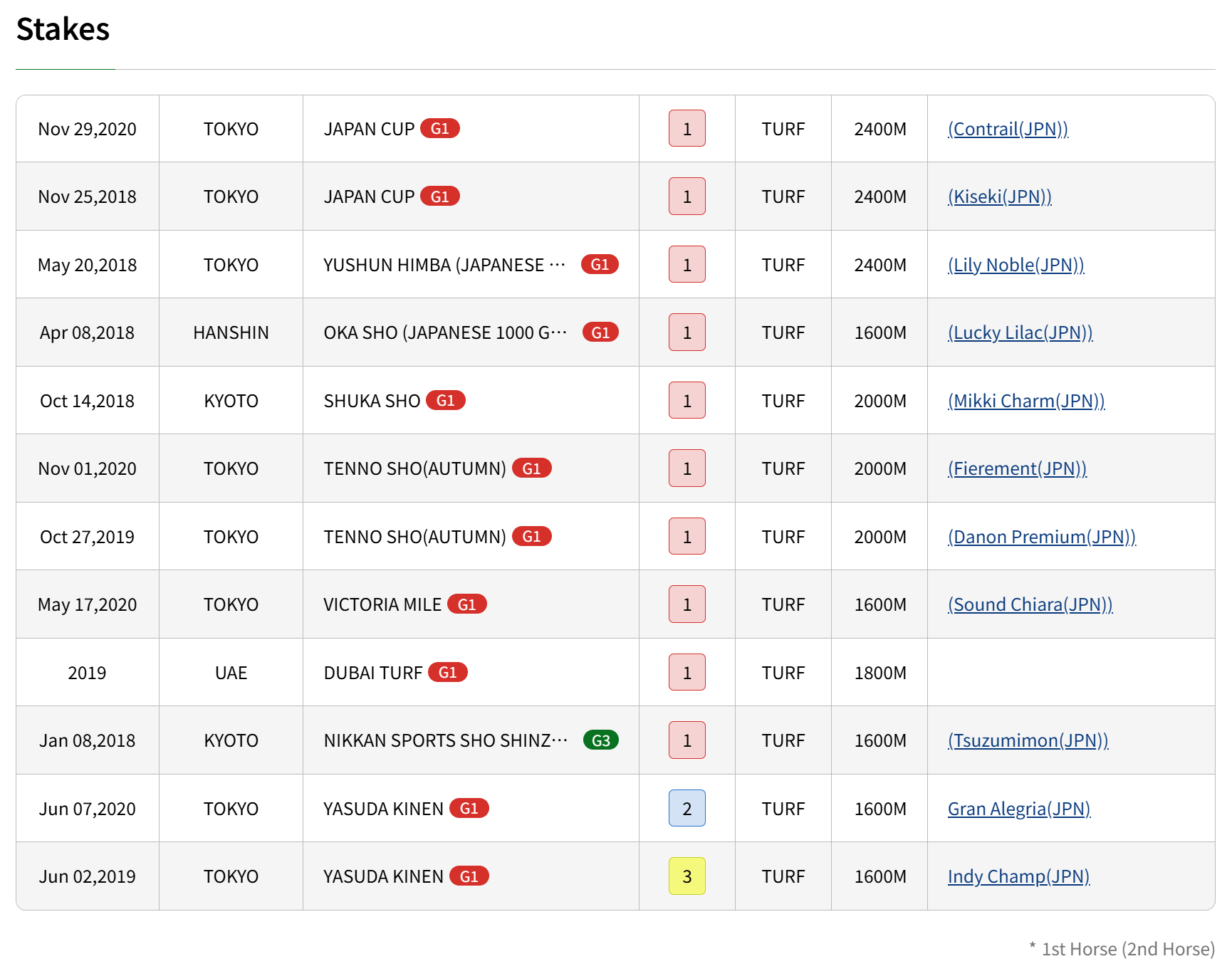
Task: Select the VICTORIA MILE race name
Action: [x=382, y=604]
